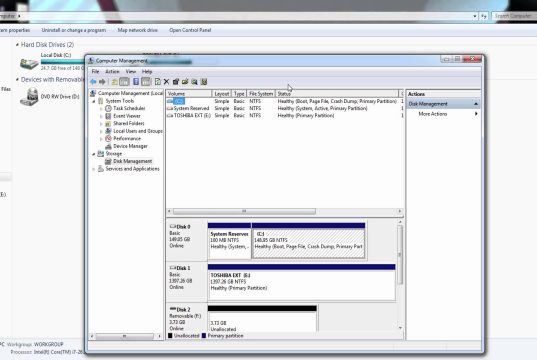Sort by the Status column header
Viewport: 537px width, 360px height.
tap(337, 94)
